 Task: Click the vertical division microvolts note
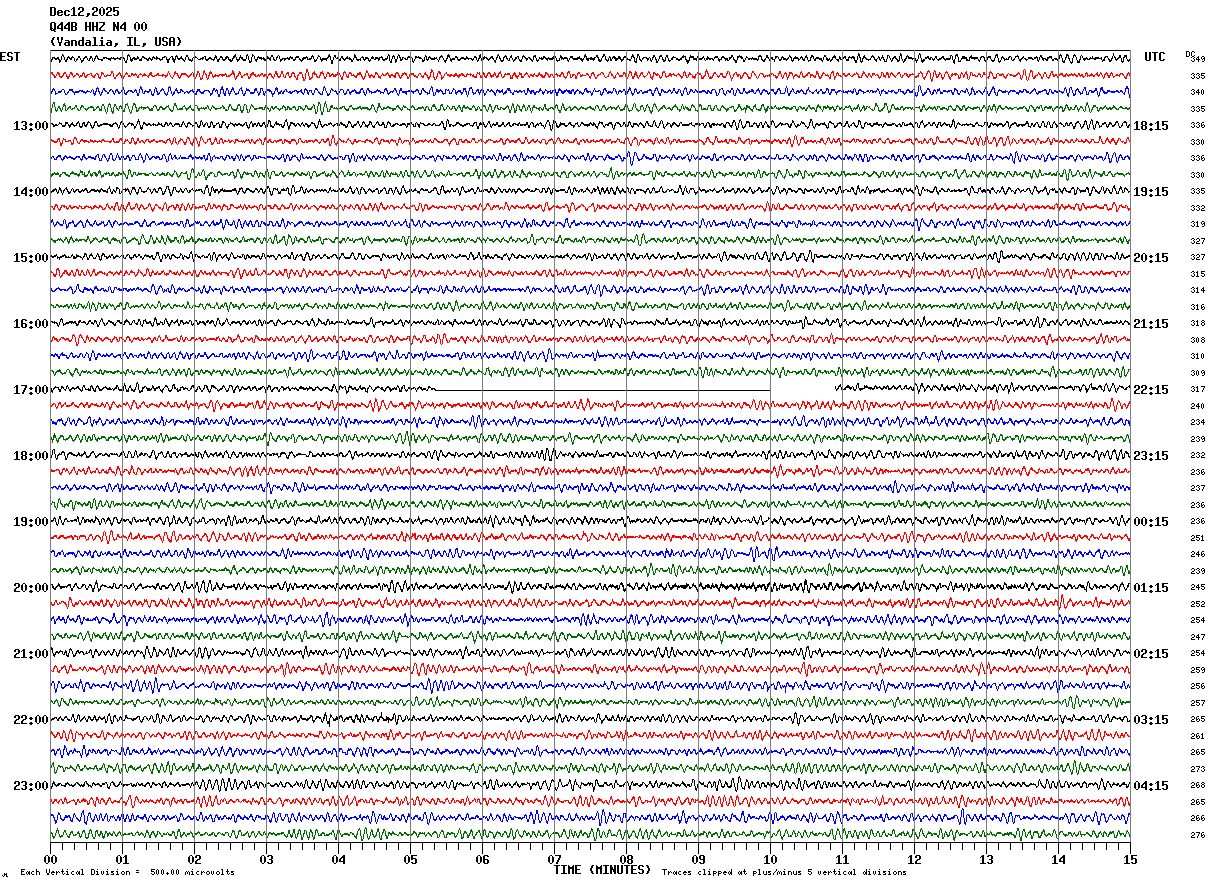pos(127,872)
